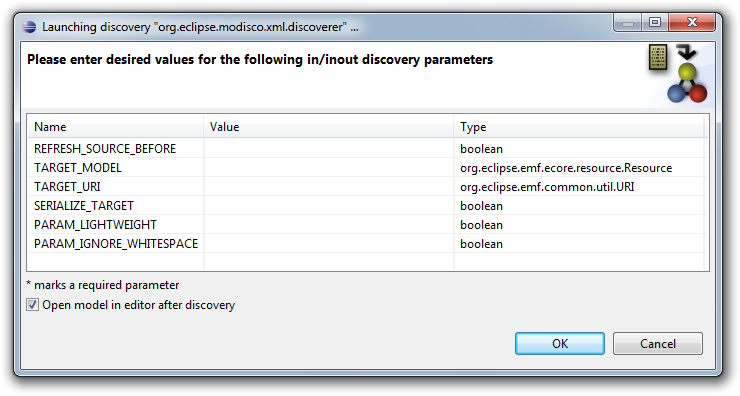740x396 pixels.
Task: Edit the value cell for REFRESH_SOURCE_BEFORE
Action: (x=329, y=149)
